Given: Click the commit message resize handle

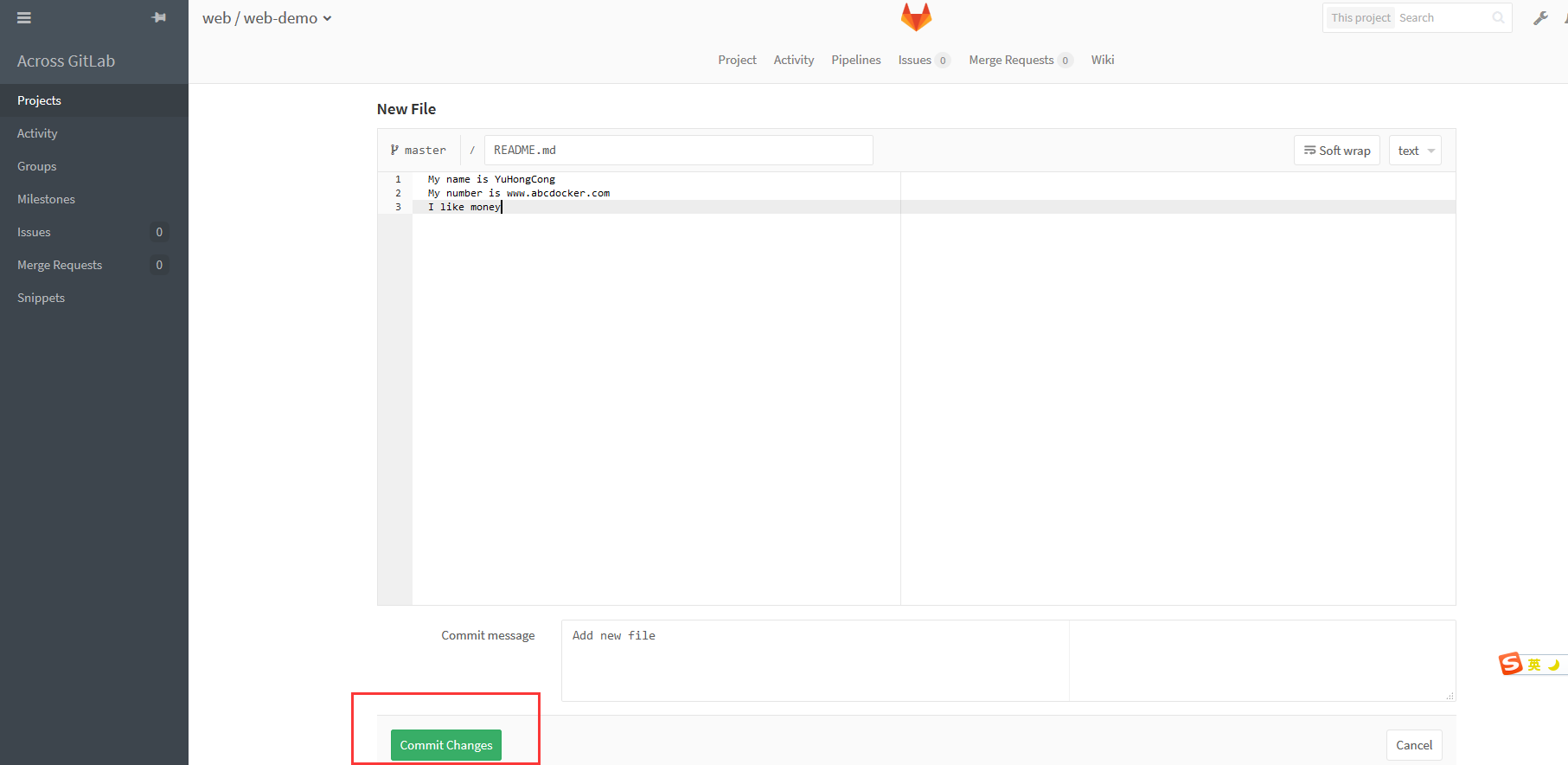Looking at the screenshot, I should tap(1450, 696).
